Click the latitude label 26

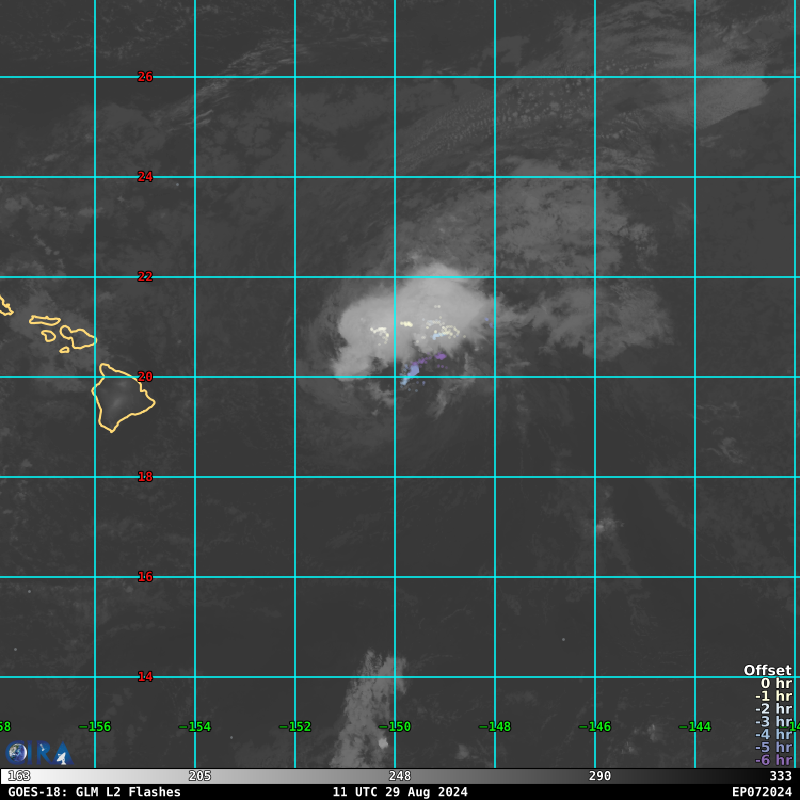[145, 77]
